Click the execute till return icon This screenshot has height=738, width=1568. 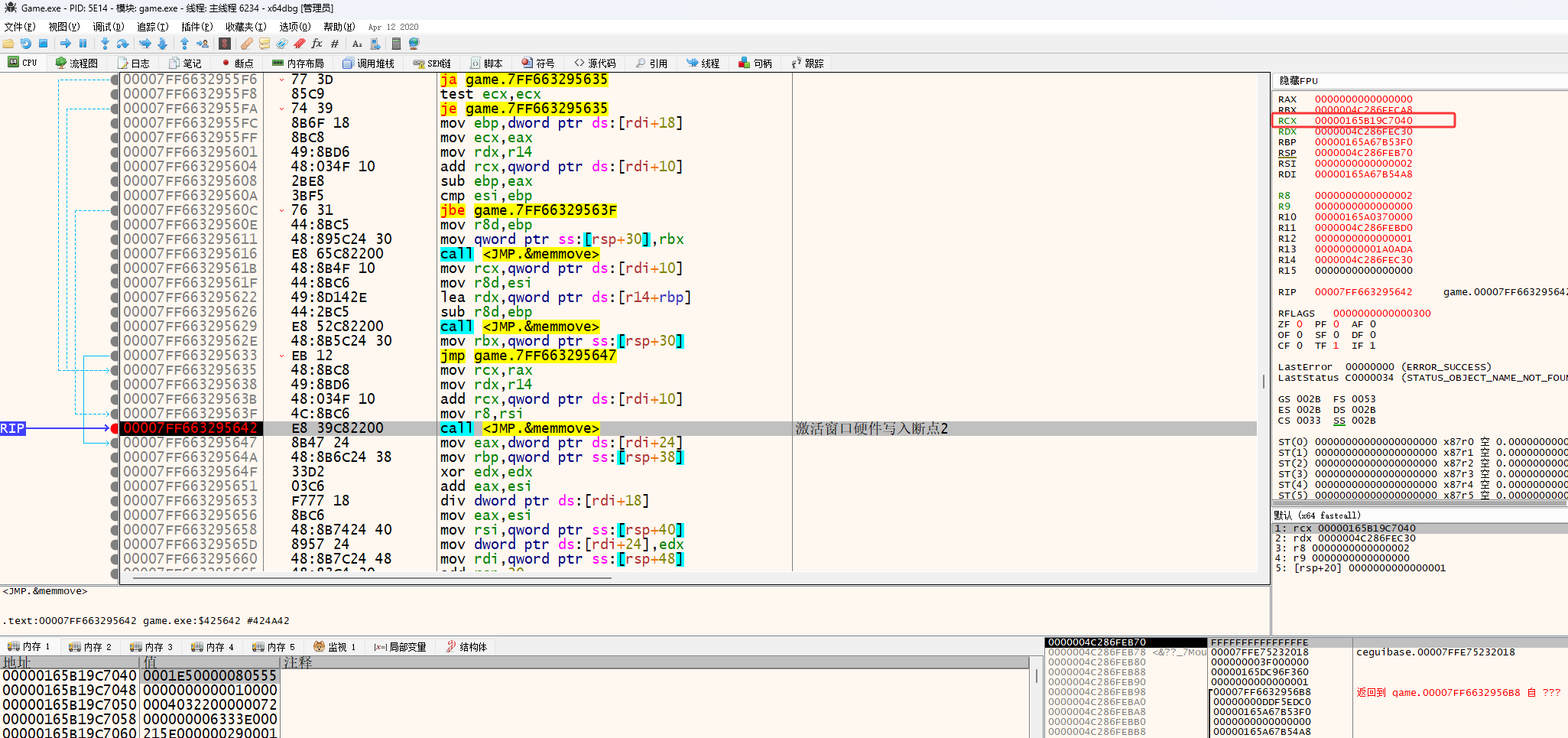(x=184, y=44)
